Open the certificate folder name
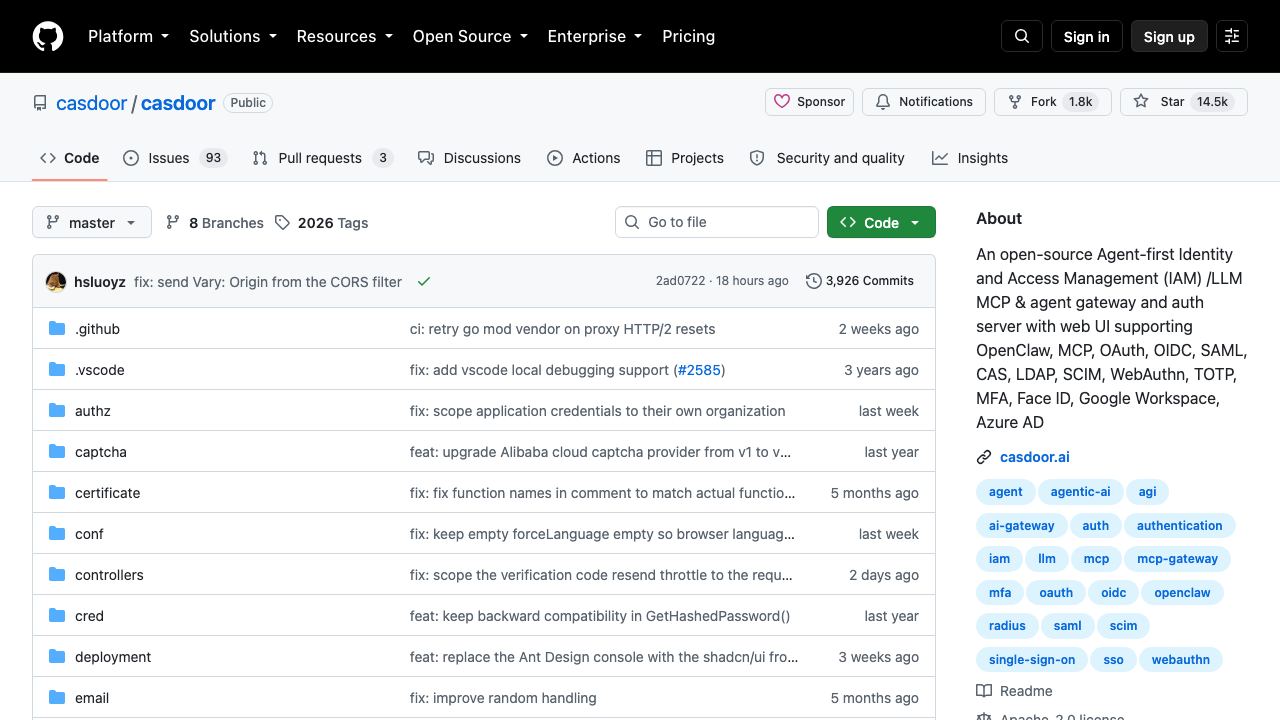Viewport: 1280px width, 720px height. click(108, 493)
